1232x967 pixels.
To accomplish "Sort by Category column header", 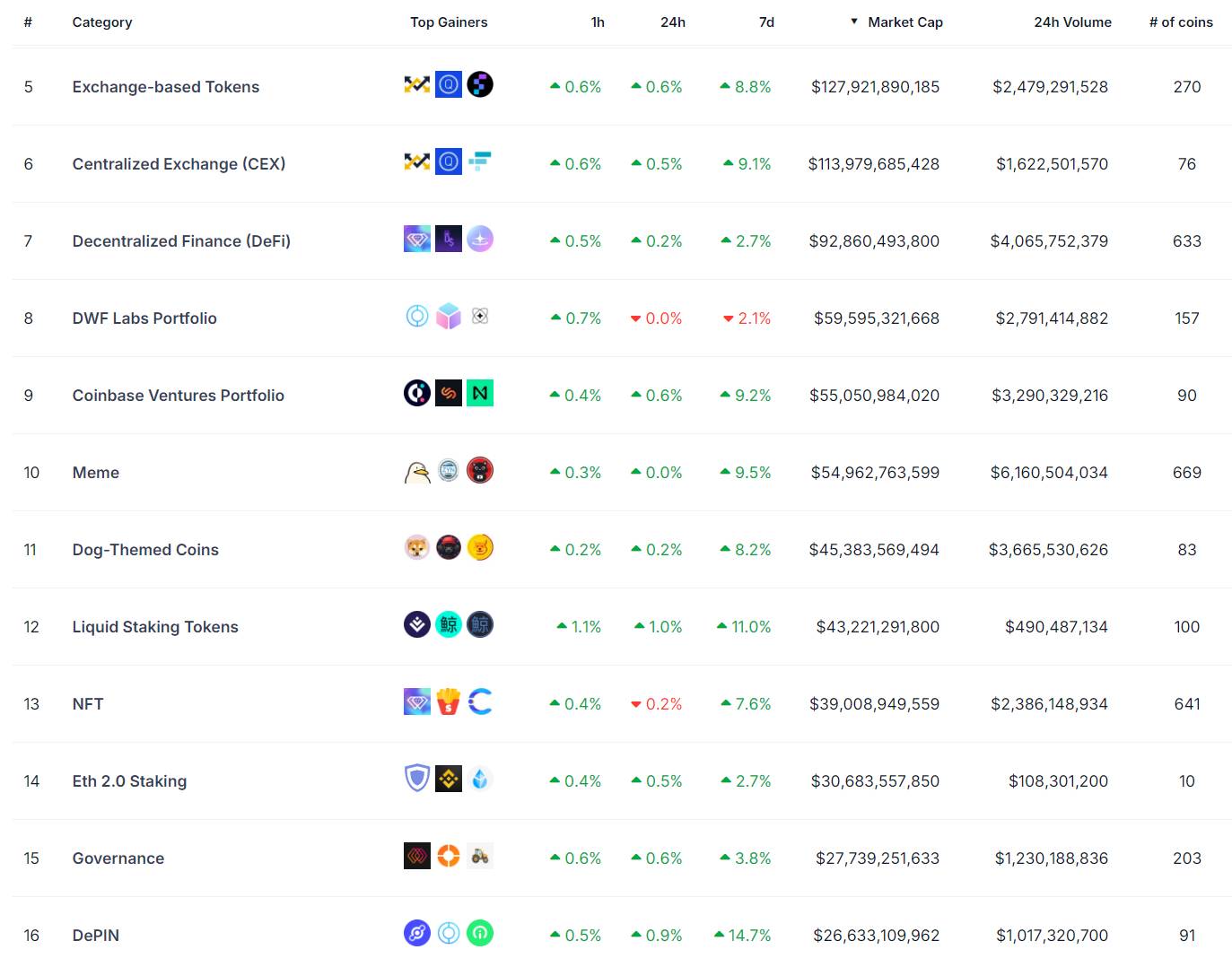I will pyautogui.click(x=102, y=22).
